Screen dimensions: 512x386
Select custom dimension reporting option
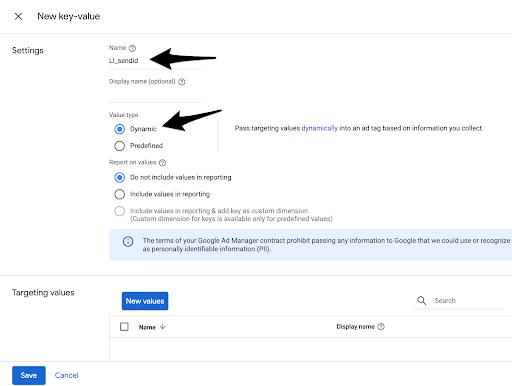[x=120, y=211]
